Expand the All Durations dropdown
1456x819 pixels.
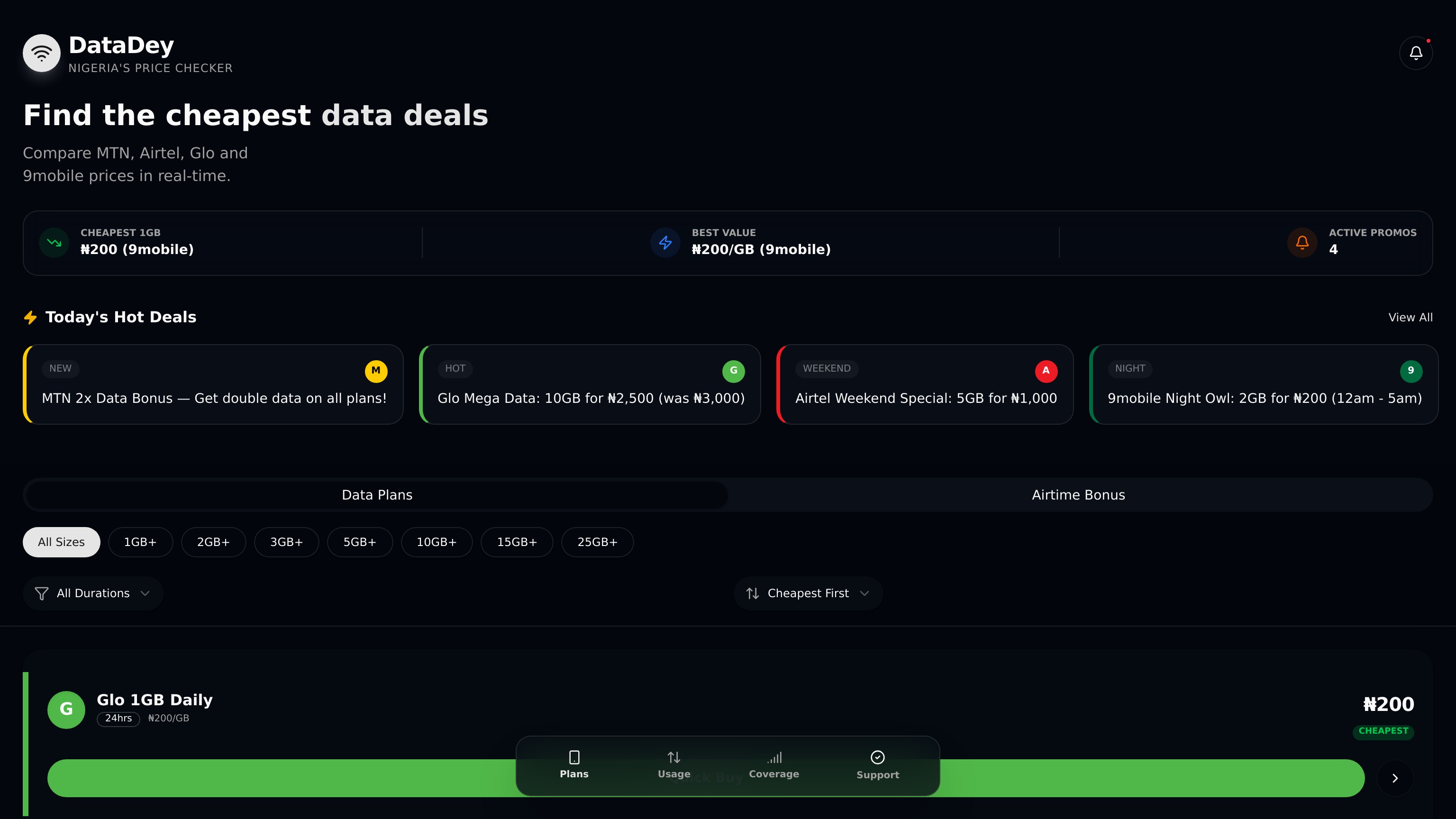point(93,593)
